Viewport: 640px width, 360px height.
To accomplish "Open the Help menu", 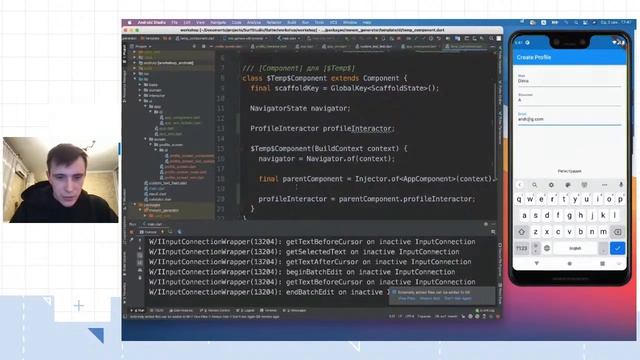I will 367,22.
